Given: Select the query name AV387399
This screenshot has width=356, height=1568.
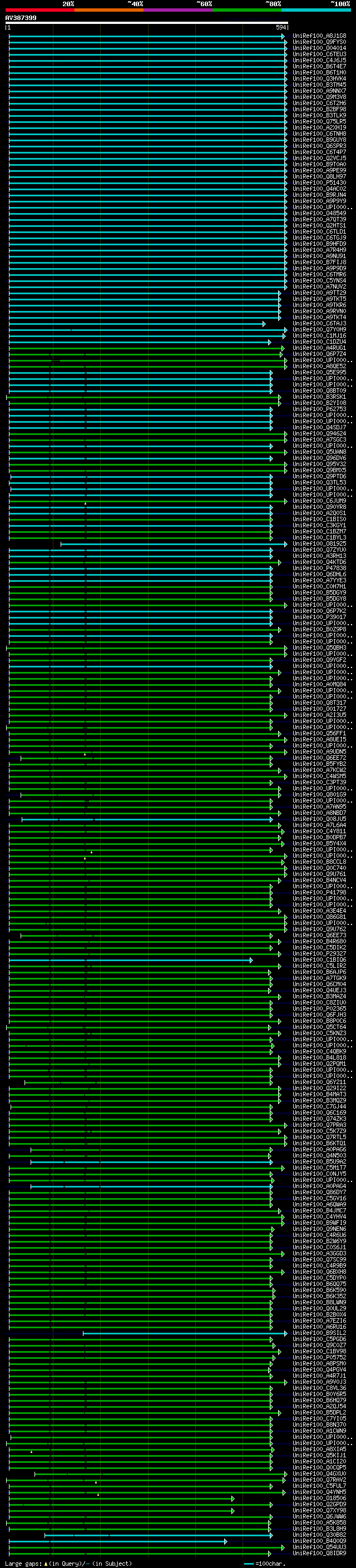Looking at the screenshot, I should pos(21,18).
